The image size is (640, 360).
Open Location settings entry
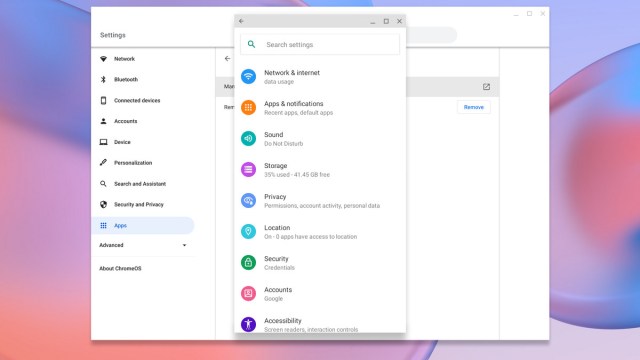[320, 232]
